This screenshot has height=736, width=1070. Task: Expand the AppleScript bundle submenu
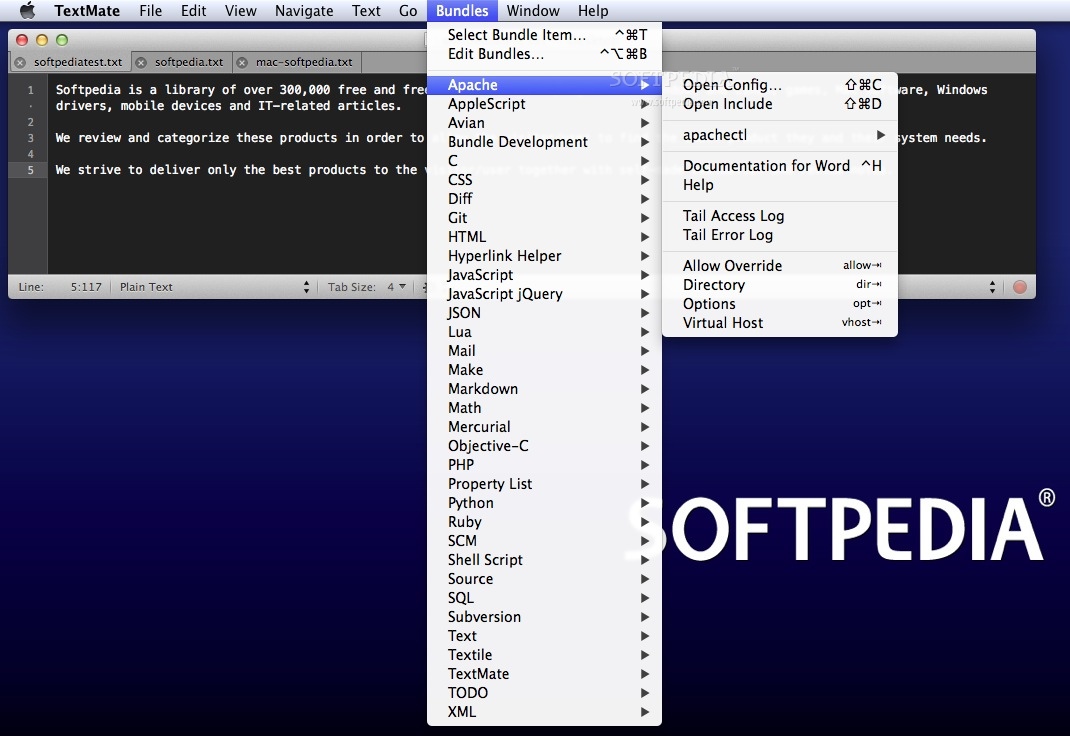(x=544, y=104)
